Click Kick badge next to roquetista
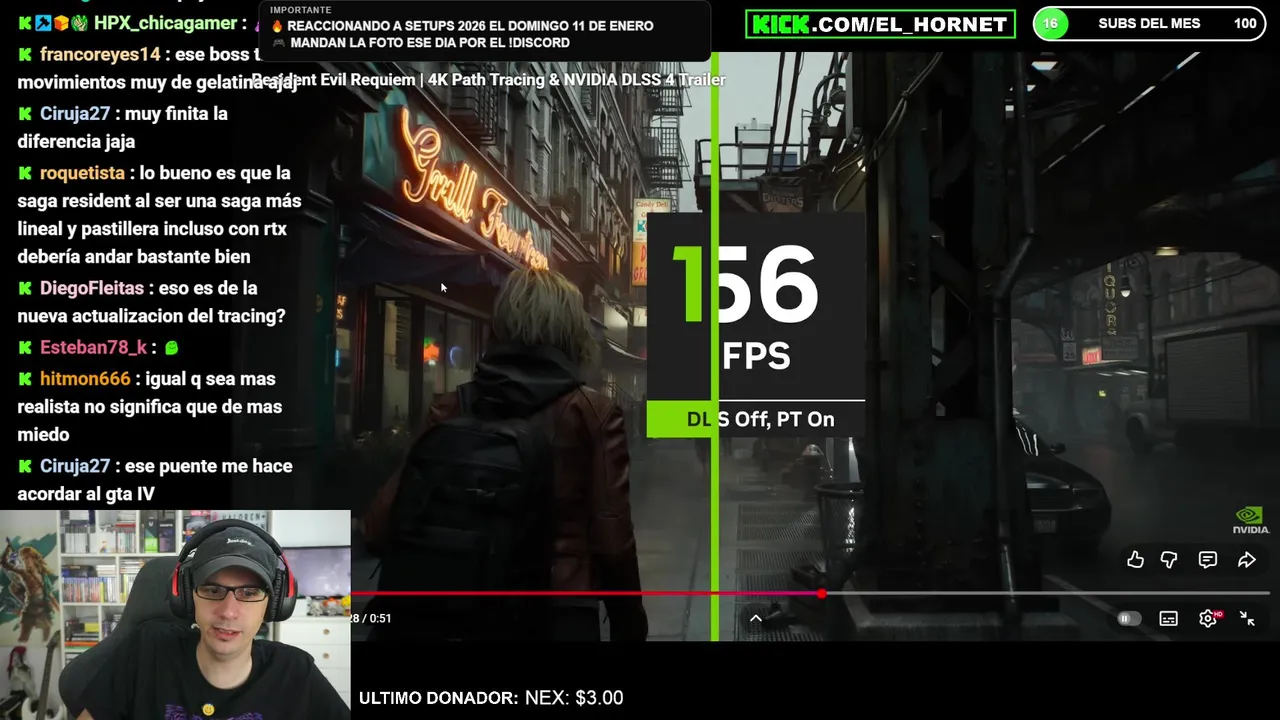This screenshot has width=1280, height=720. click(x=25, y=173)
